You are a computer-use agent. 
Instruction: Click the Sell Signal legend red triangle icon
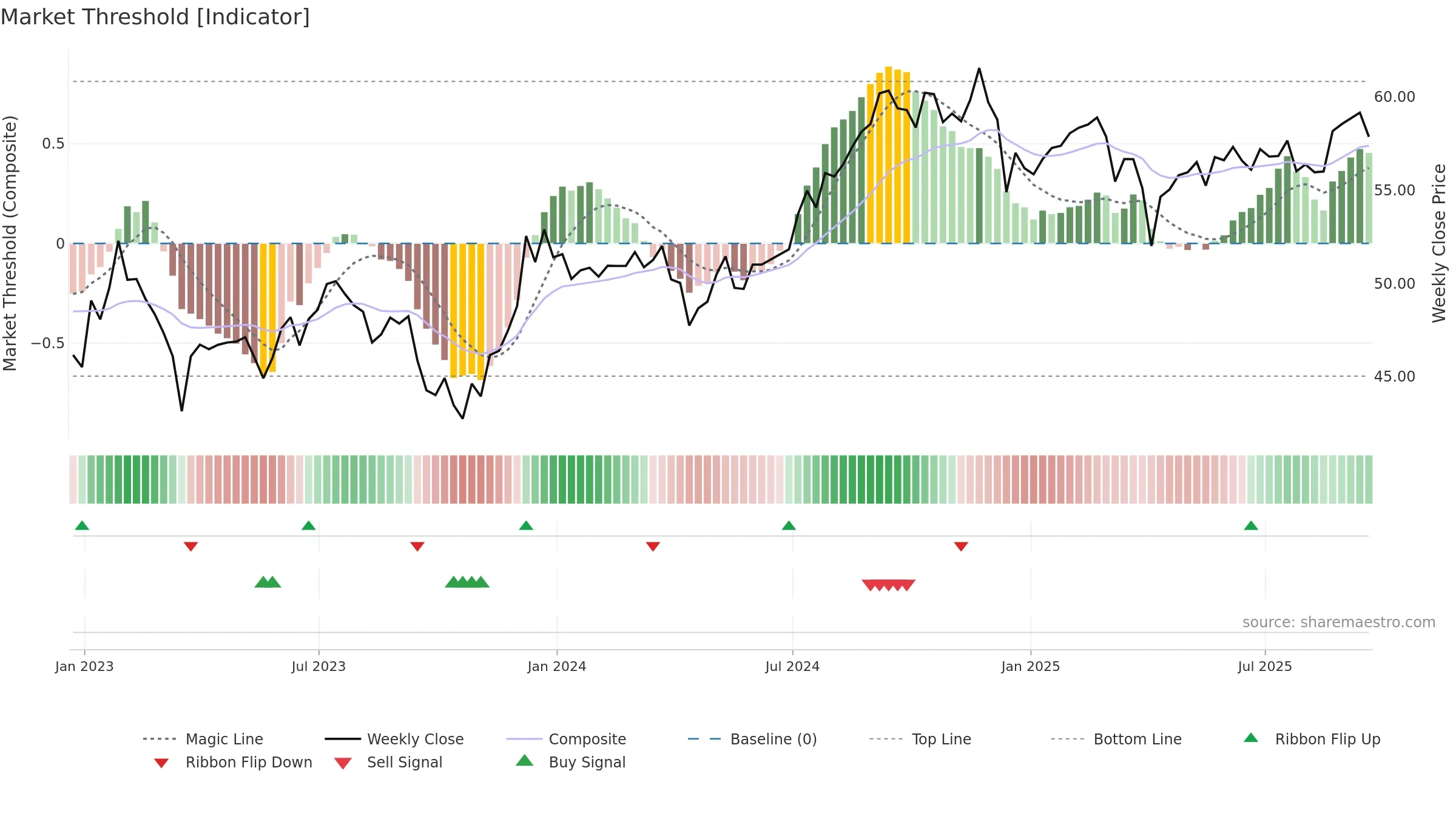coord(343,763)
